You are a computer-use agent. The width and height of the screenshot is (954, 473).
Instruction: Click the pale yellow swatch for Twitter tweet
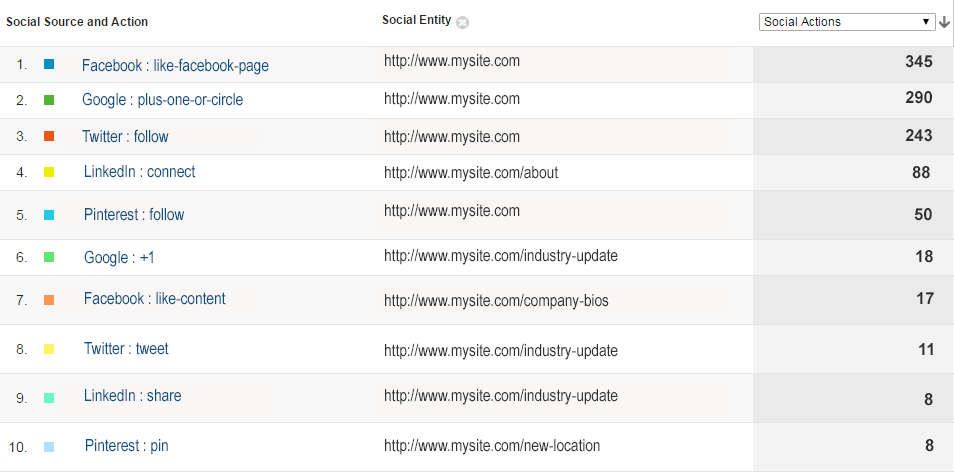[49, 349]
